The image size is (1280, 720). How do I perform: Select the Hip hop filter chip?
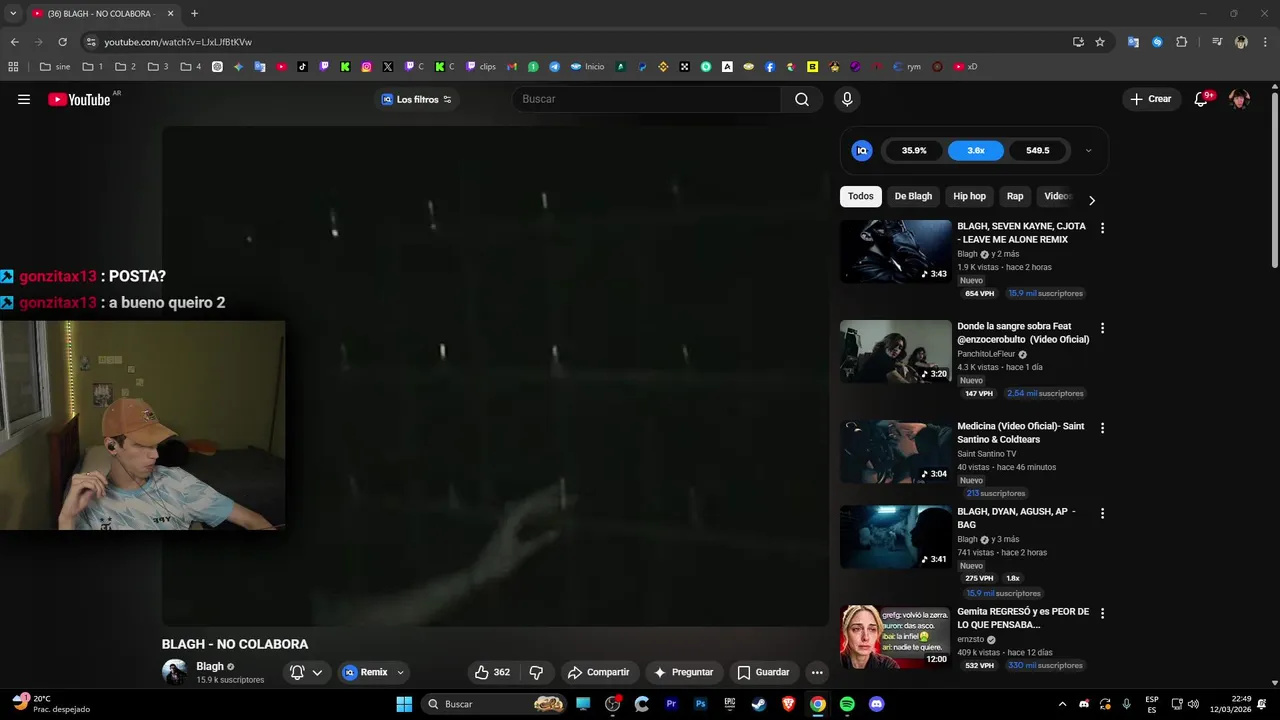point(969,196)
